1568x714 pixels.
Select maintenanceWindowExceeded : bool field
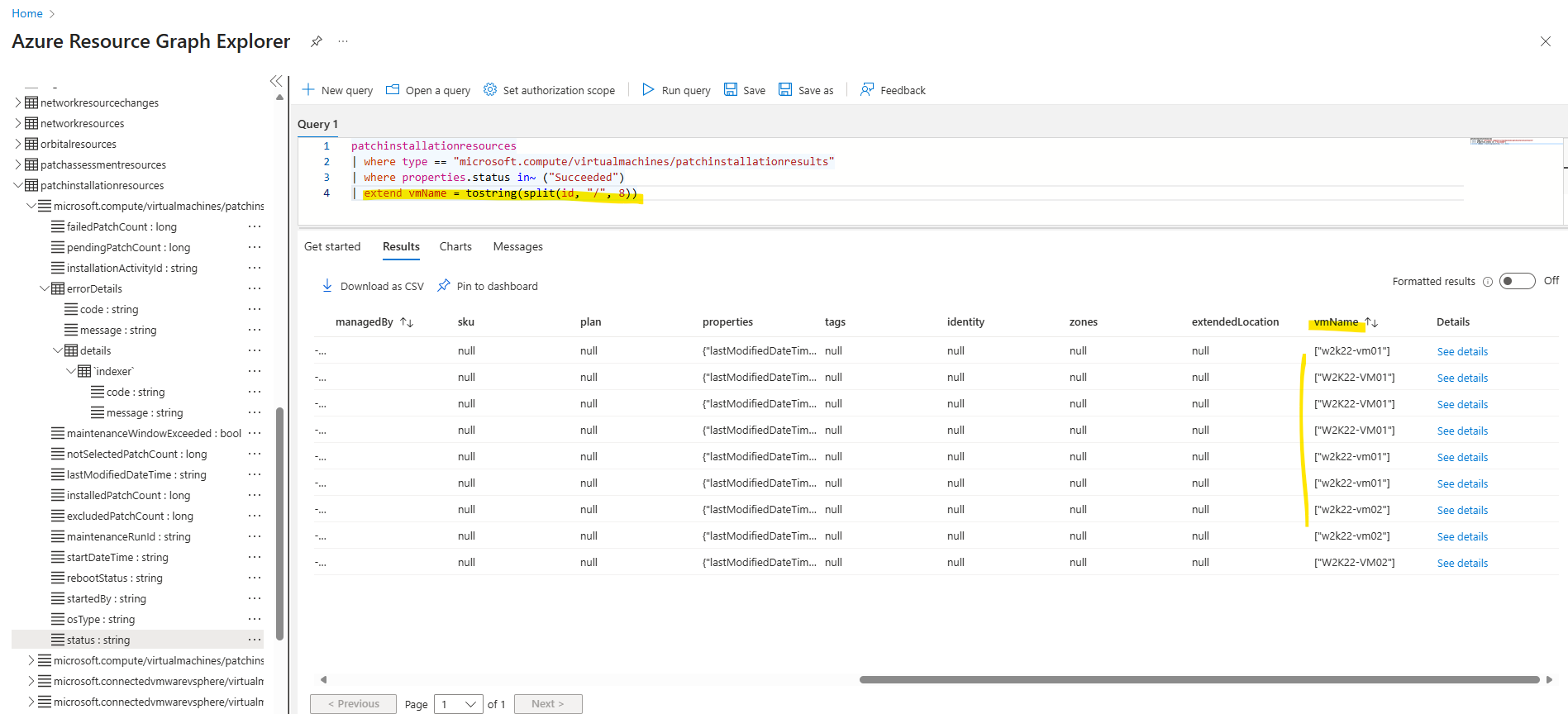click(x=154, y=433)
